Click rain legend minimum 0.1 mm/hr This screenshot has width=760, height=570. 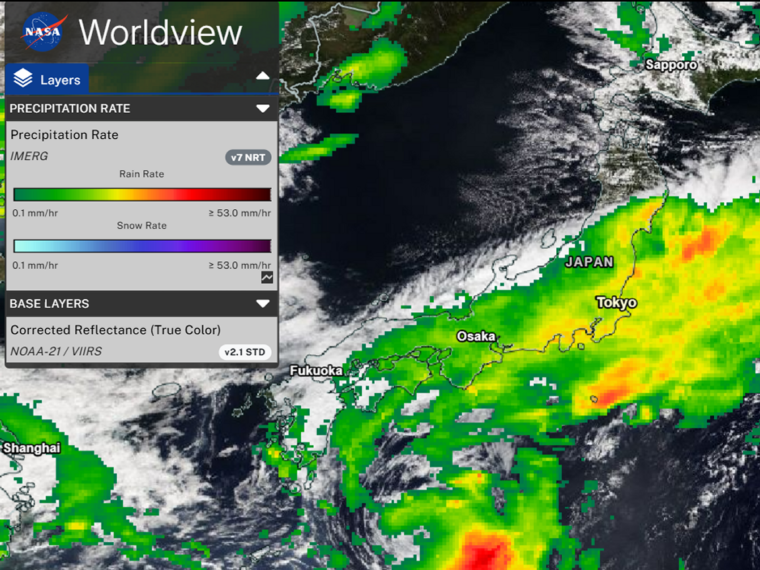pyautogui.click(x=35, y=213)
